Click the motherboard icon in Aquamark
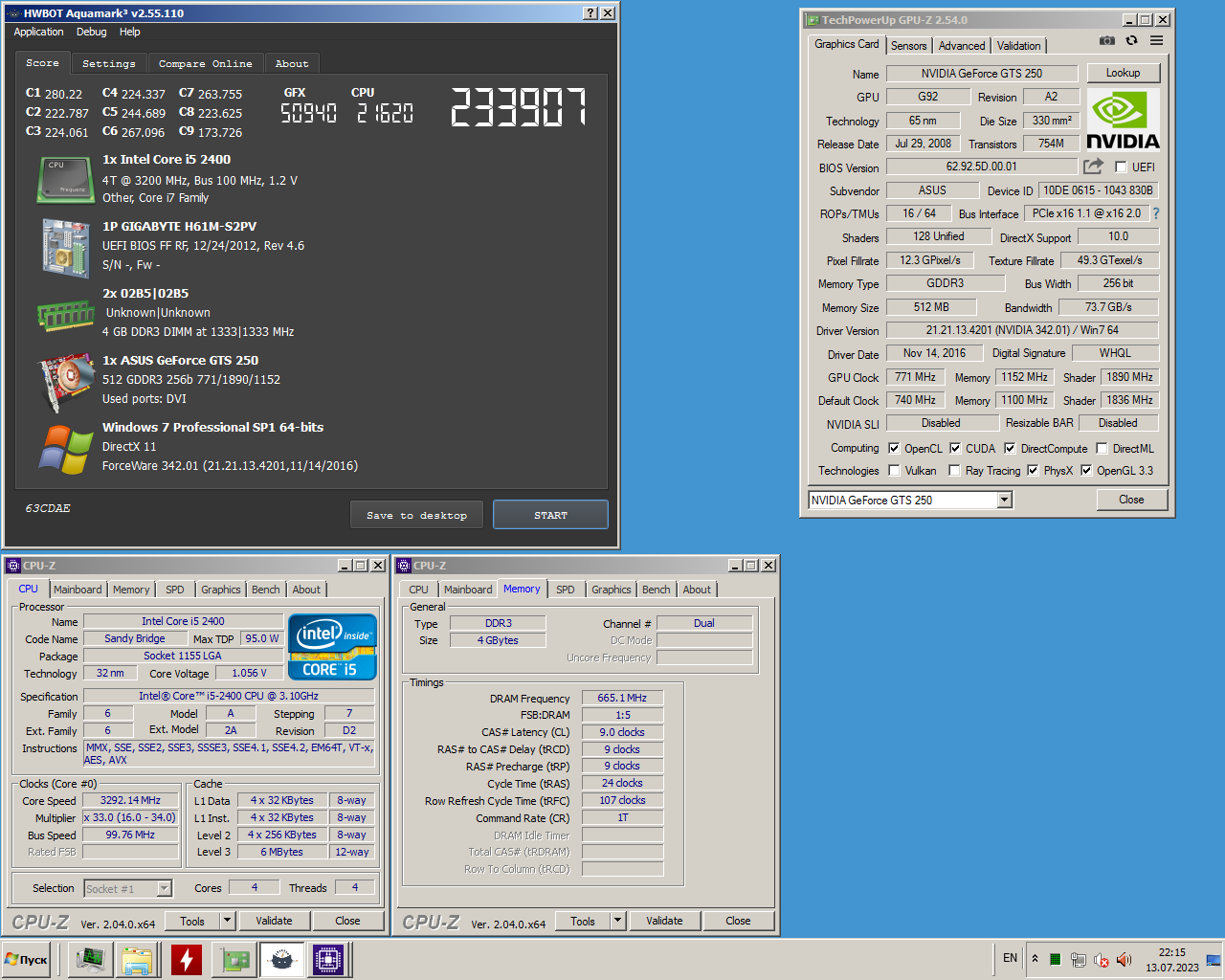The image size is (1225, 980). click(x=65, y=248)
